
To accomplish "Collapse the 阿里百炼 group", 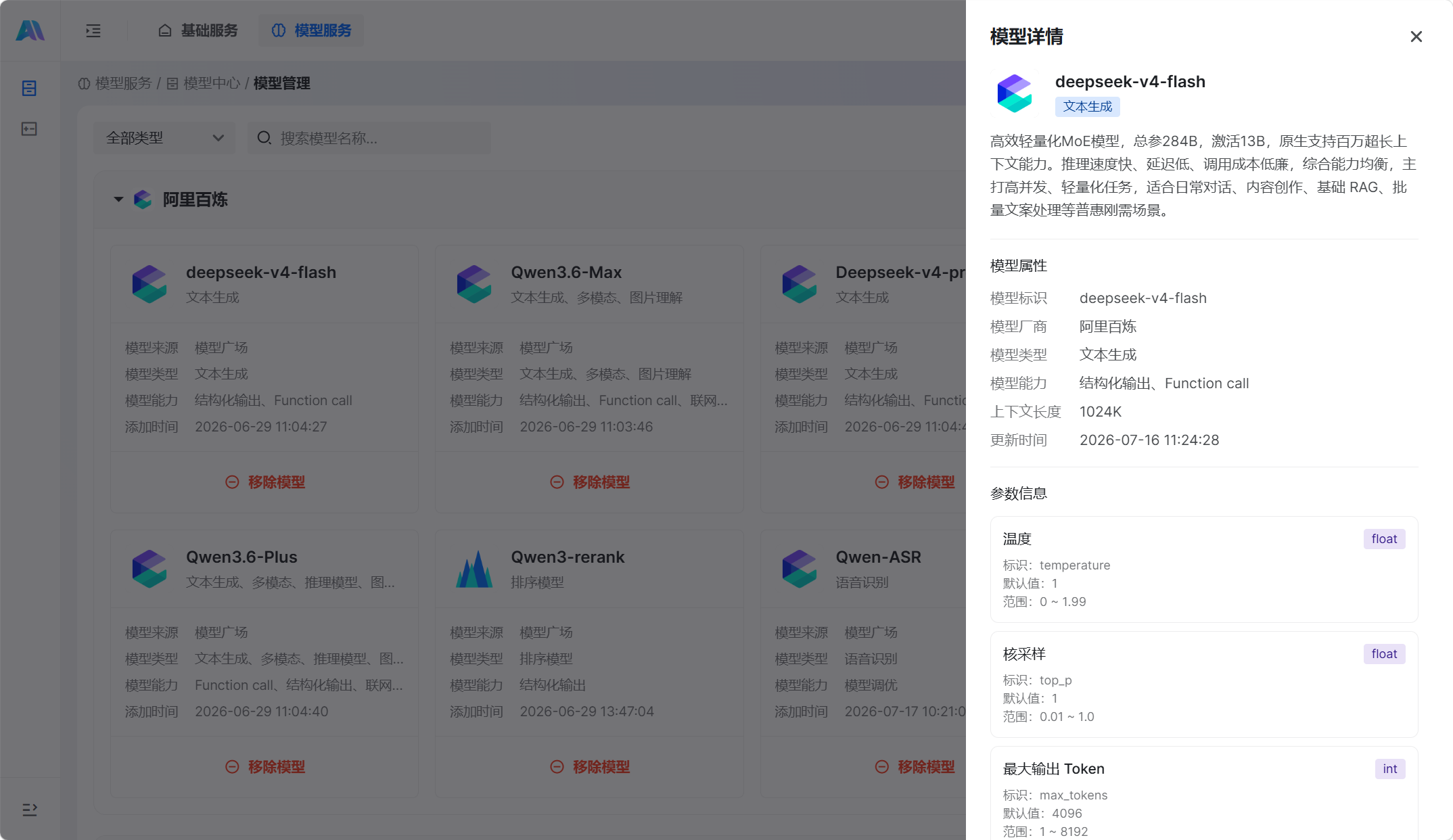I will click(118, 200).
